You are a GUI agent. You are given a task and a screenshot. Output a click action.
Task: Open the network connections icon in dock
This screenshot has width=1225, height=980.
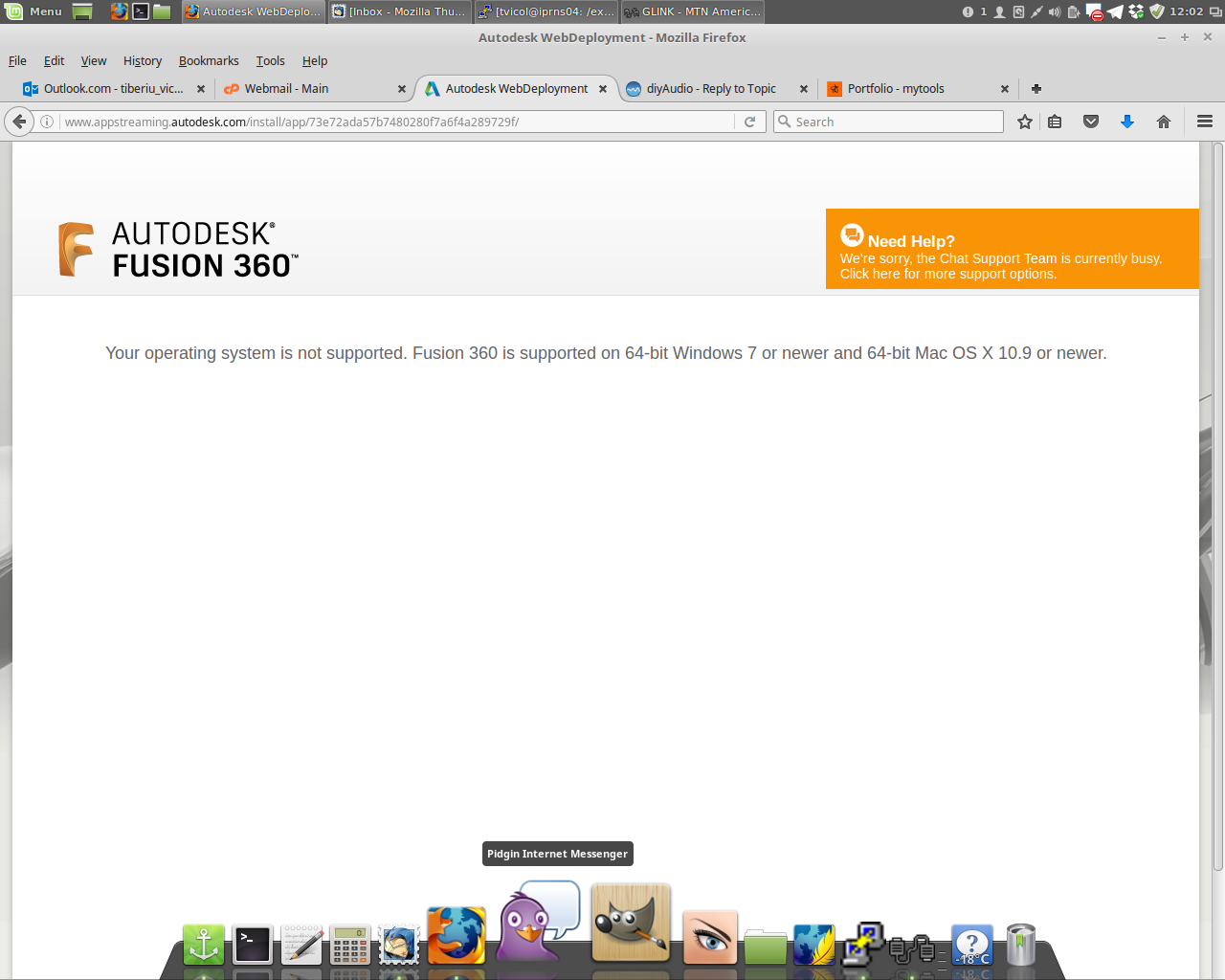pos(912,947)
